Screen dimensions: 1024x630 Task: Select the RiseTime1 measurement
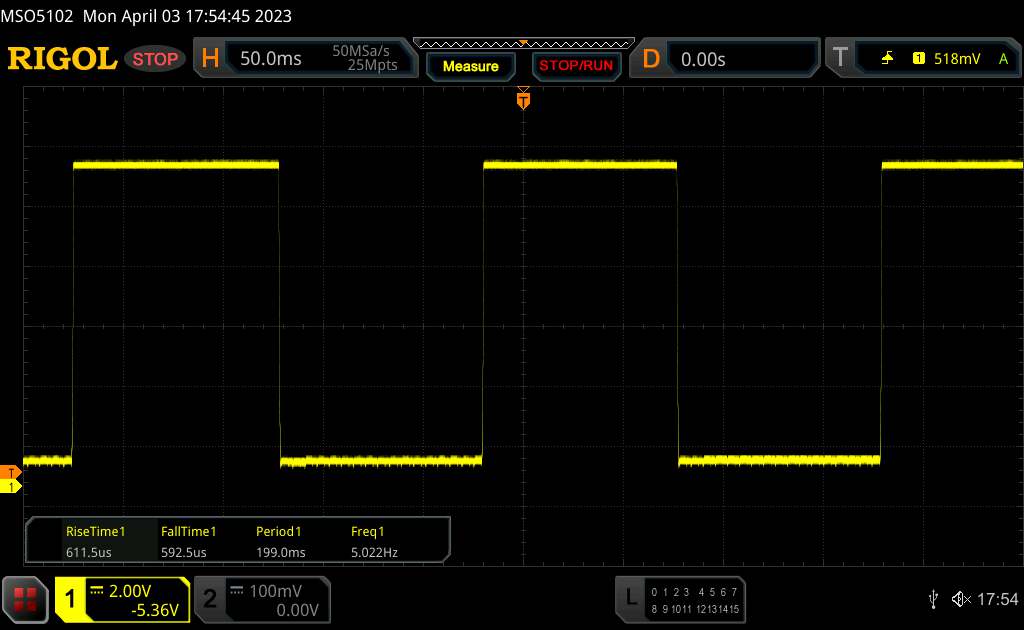coord(95,531)
